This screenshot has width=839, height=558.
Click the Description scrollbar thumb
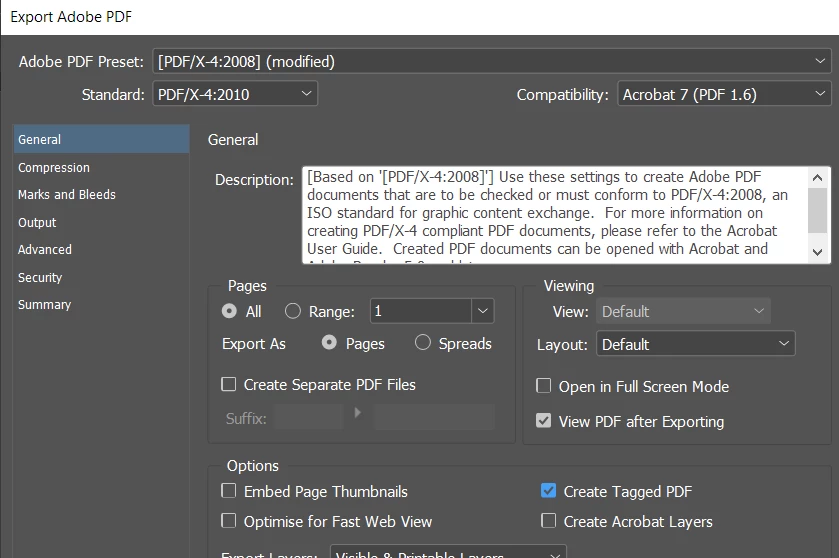[x=818, y=210]
